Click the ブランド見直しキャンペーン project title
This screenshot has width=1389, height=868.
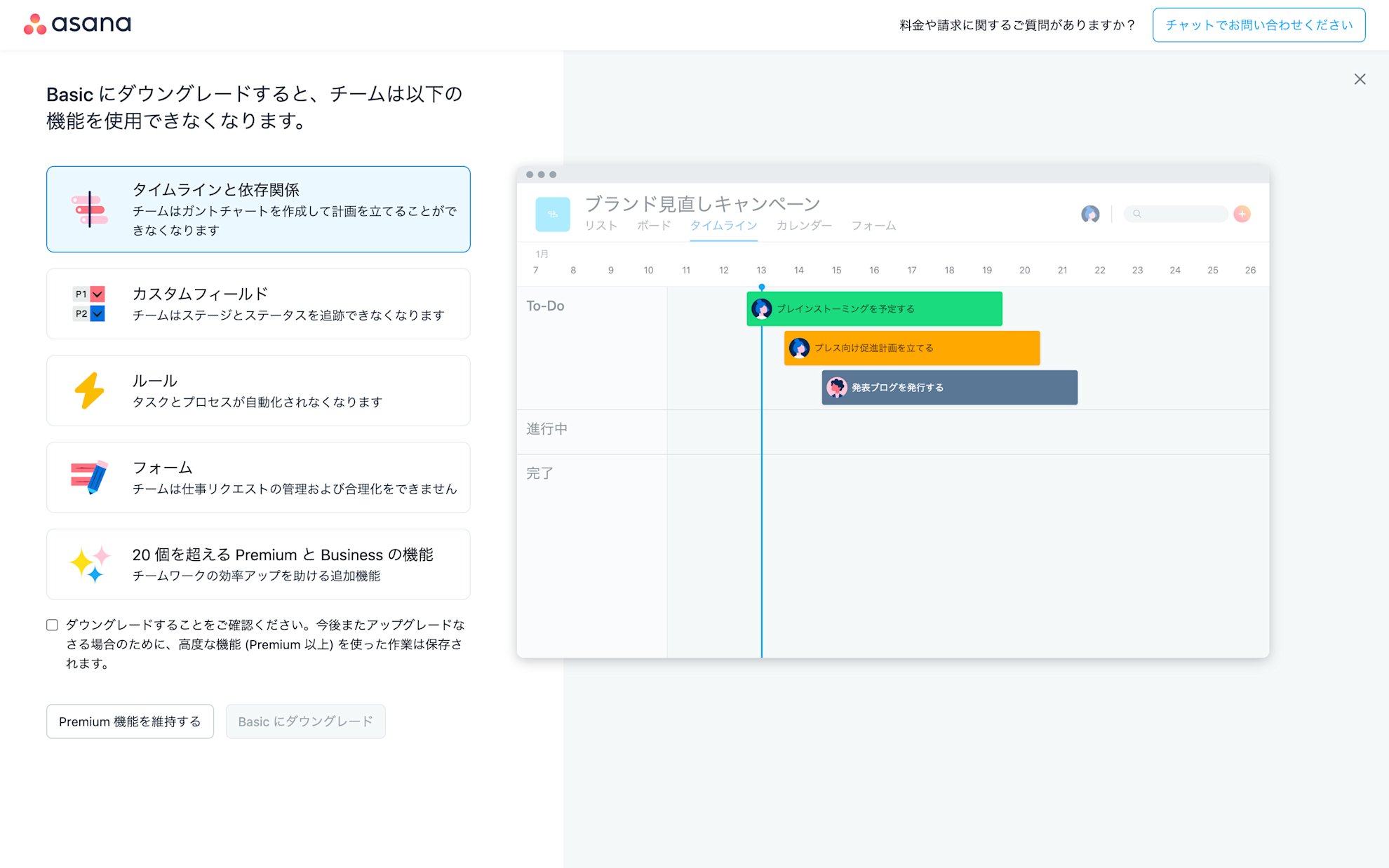[702, 203]
